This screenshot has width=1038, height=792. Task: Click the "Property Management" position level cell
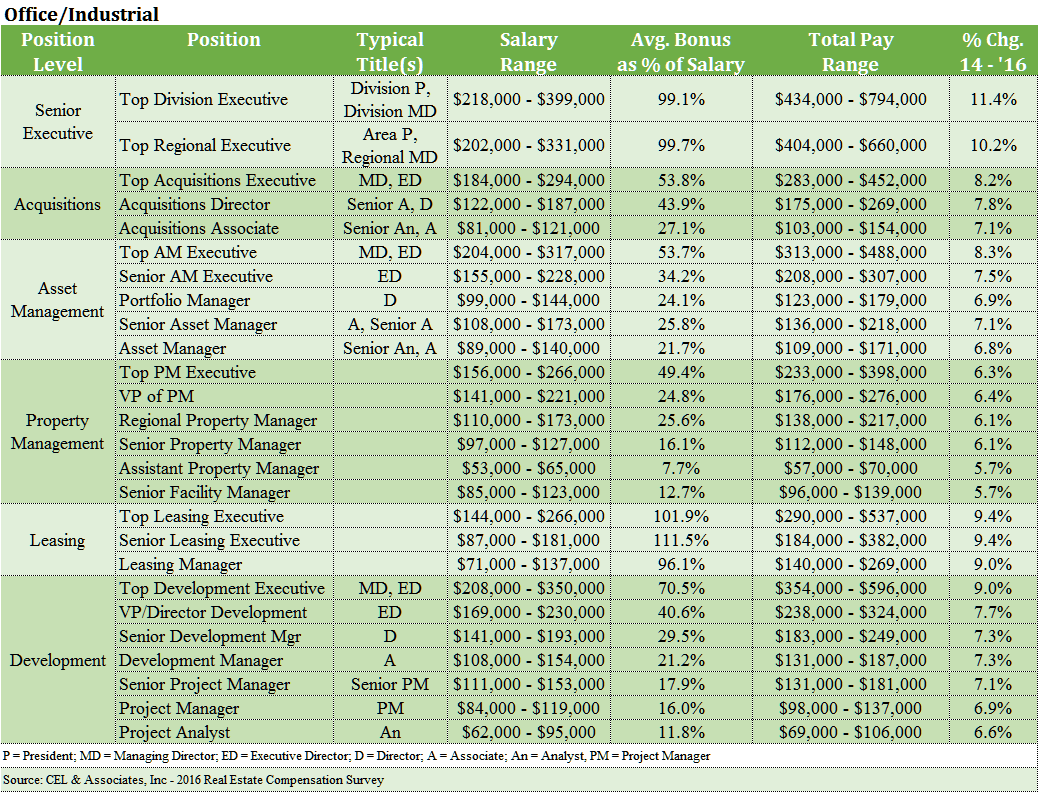(x=58, y=432)
